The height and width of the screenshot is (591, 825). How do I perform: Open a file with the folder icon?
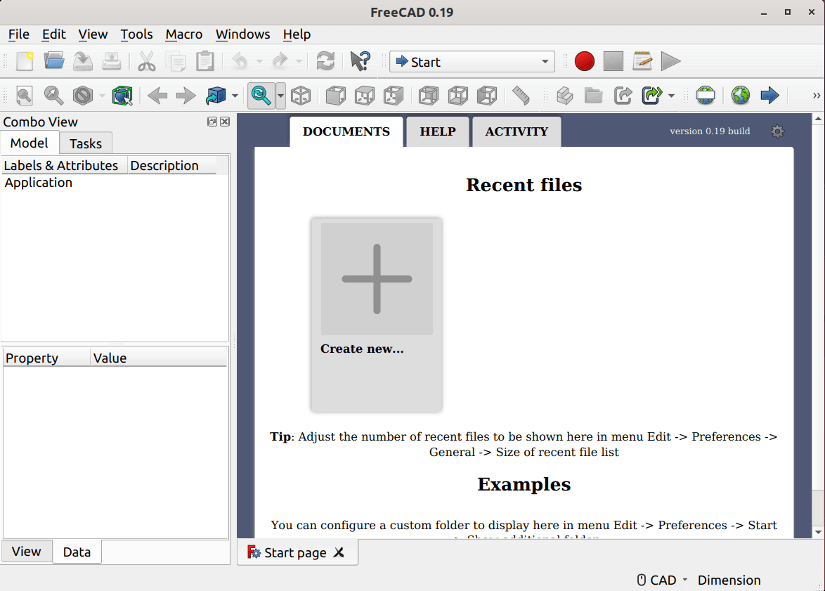coord(54,62)
